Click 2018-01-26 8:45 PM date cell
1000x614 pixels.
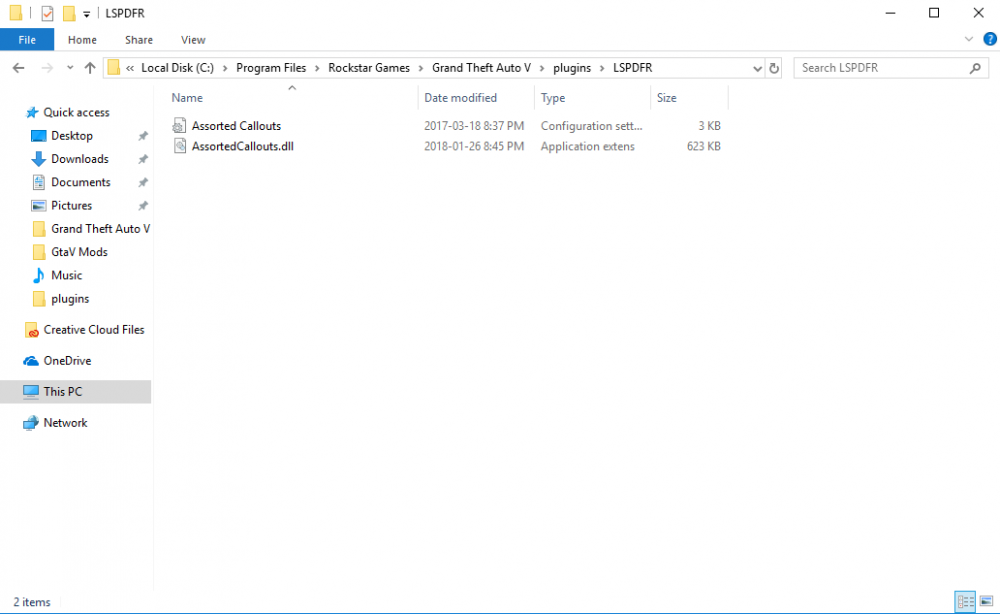click(474, 146)
